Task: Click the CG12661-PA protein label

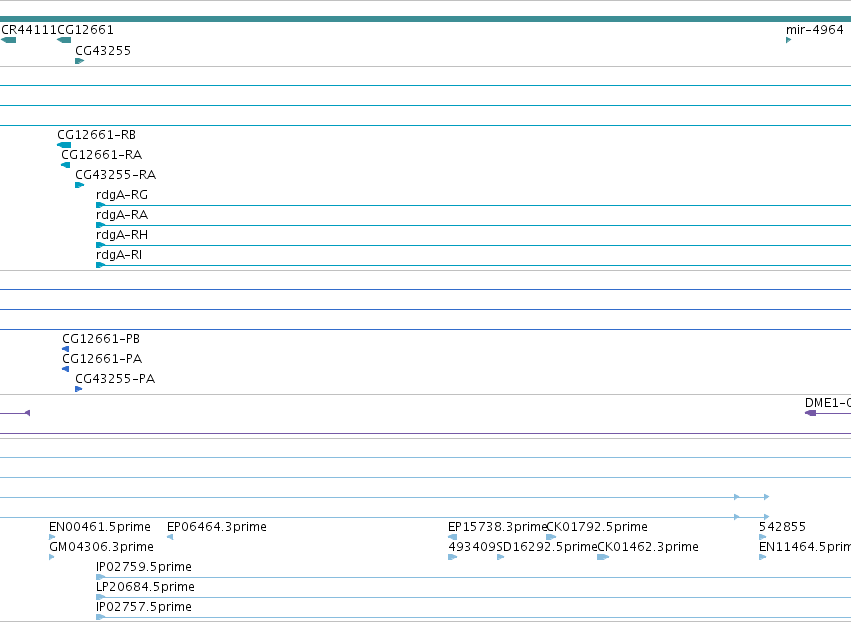Action: pyautogui.click(x=102, y=359)
